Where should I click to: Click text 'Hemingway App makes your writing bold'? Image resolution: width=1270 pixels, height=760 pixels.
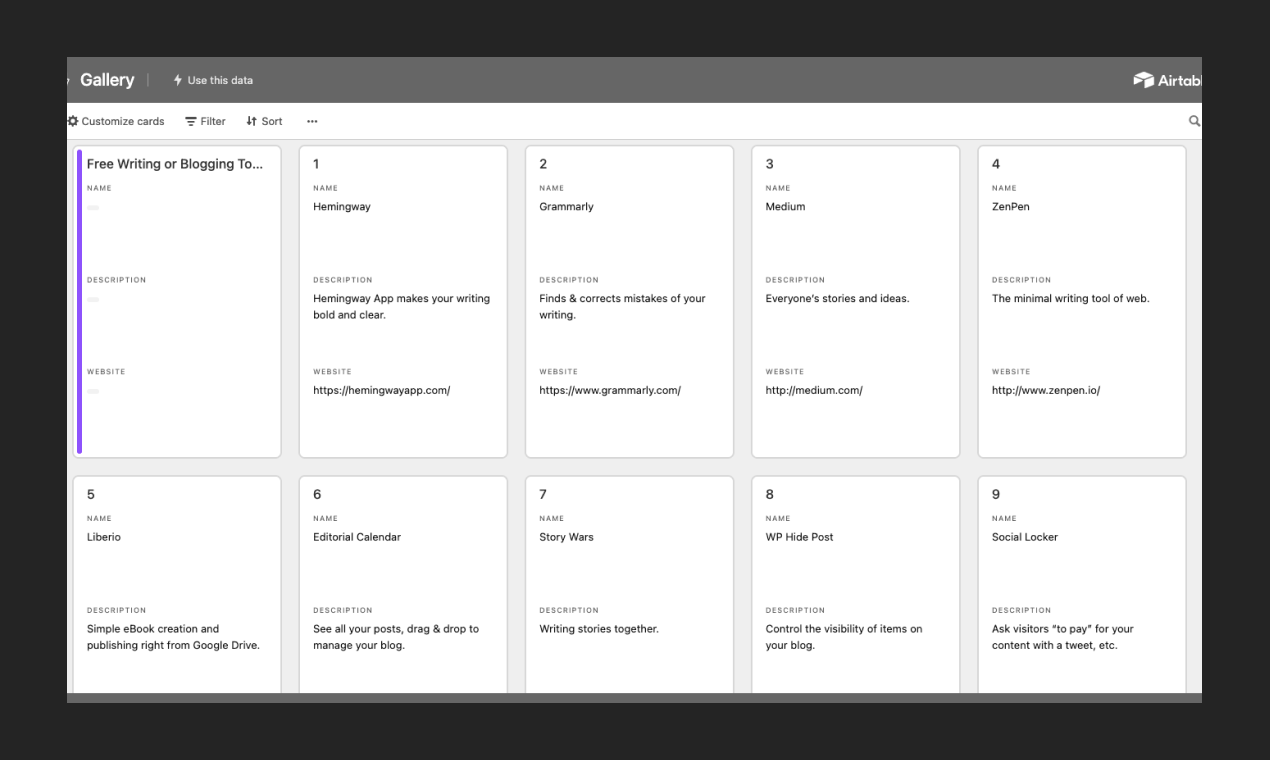[x=401, y=306]
